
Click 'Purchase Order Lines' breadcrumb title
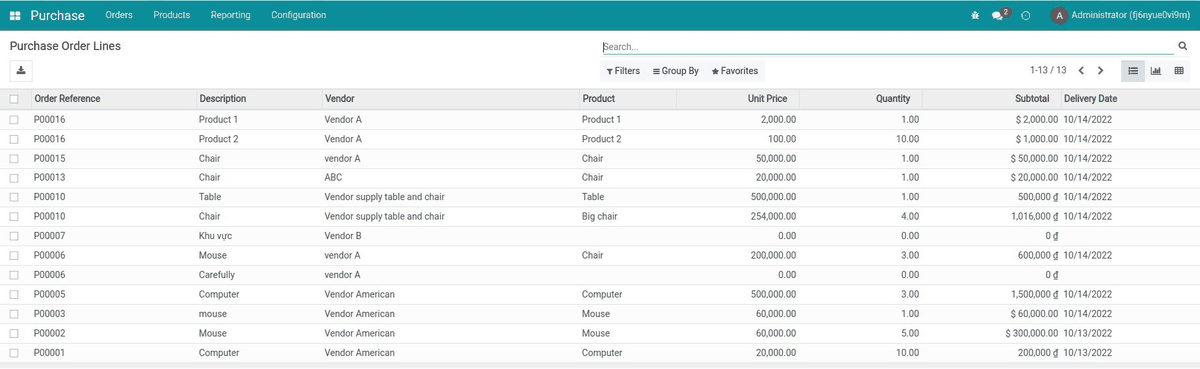coord(65,46)
